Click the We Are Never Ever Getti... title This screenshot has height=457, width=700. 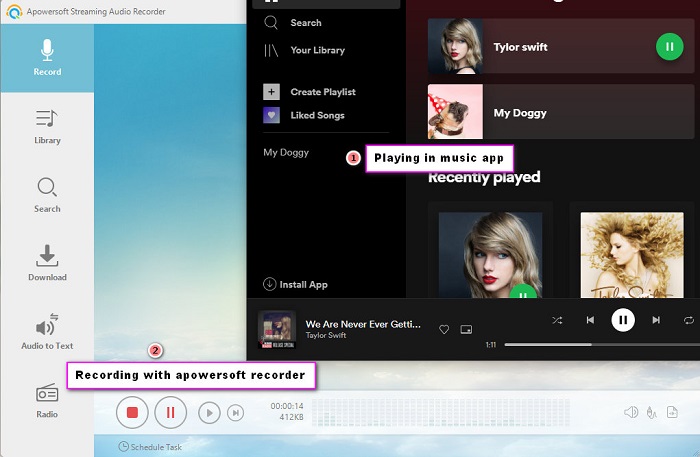(363, 324)
